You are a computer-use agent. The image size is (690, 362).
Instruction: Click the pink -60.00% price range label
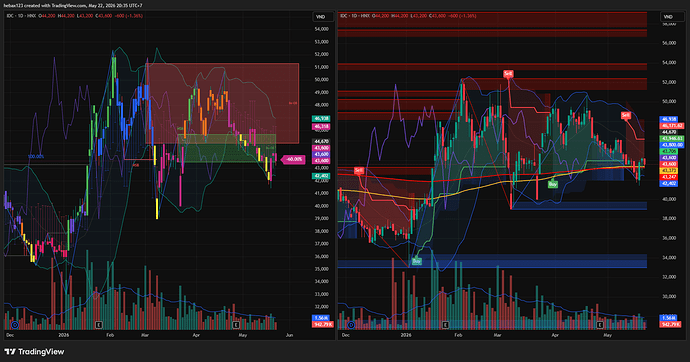tap(294, 159)
